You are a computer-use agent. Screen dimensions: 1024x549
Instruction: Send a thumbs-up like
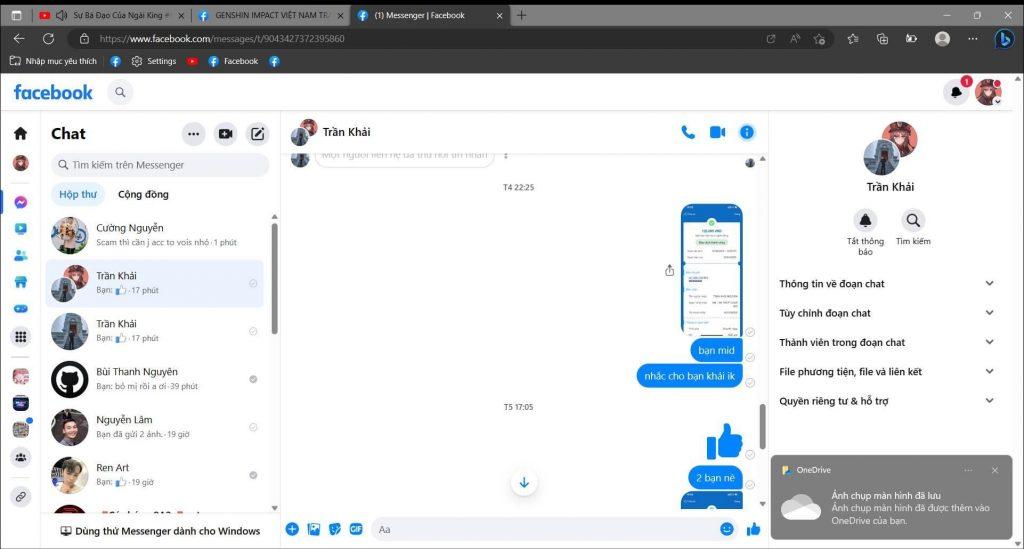point(753,529)
